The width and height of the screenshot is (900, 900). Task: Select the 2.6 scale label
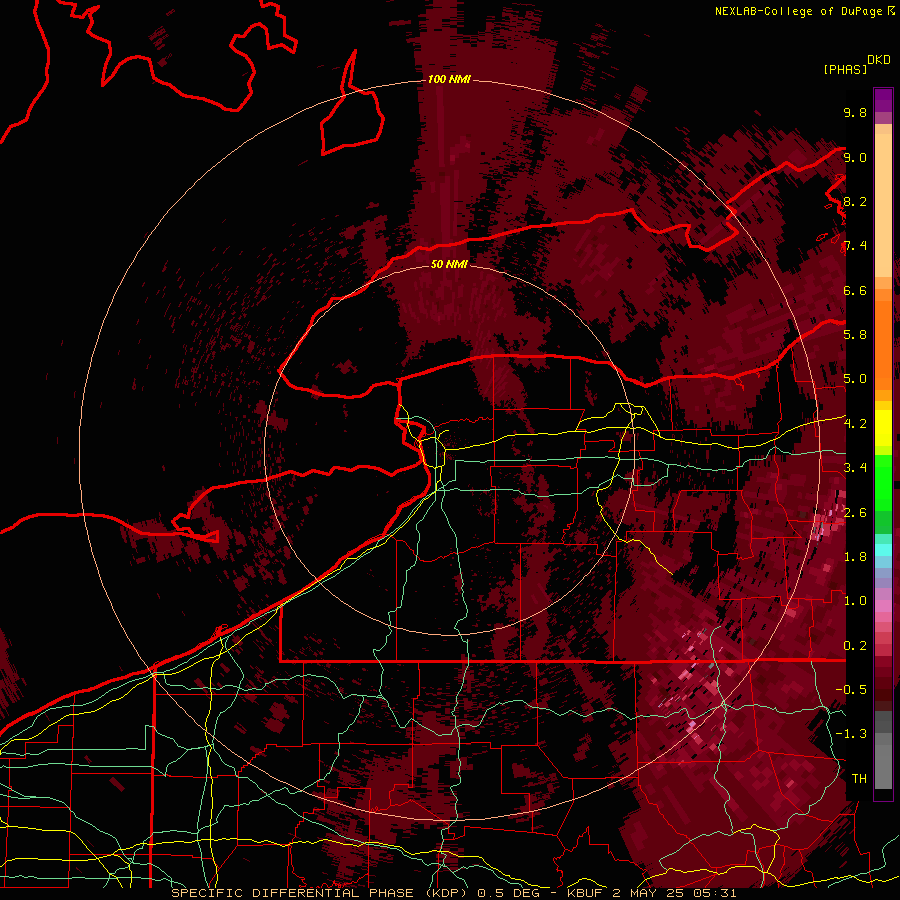click(x=855, y=512)
